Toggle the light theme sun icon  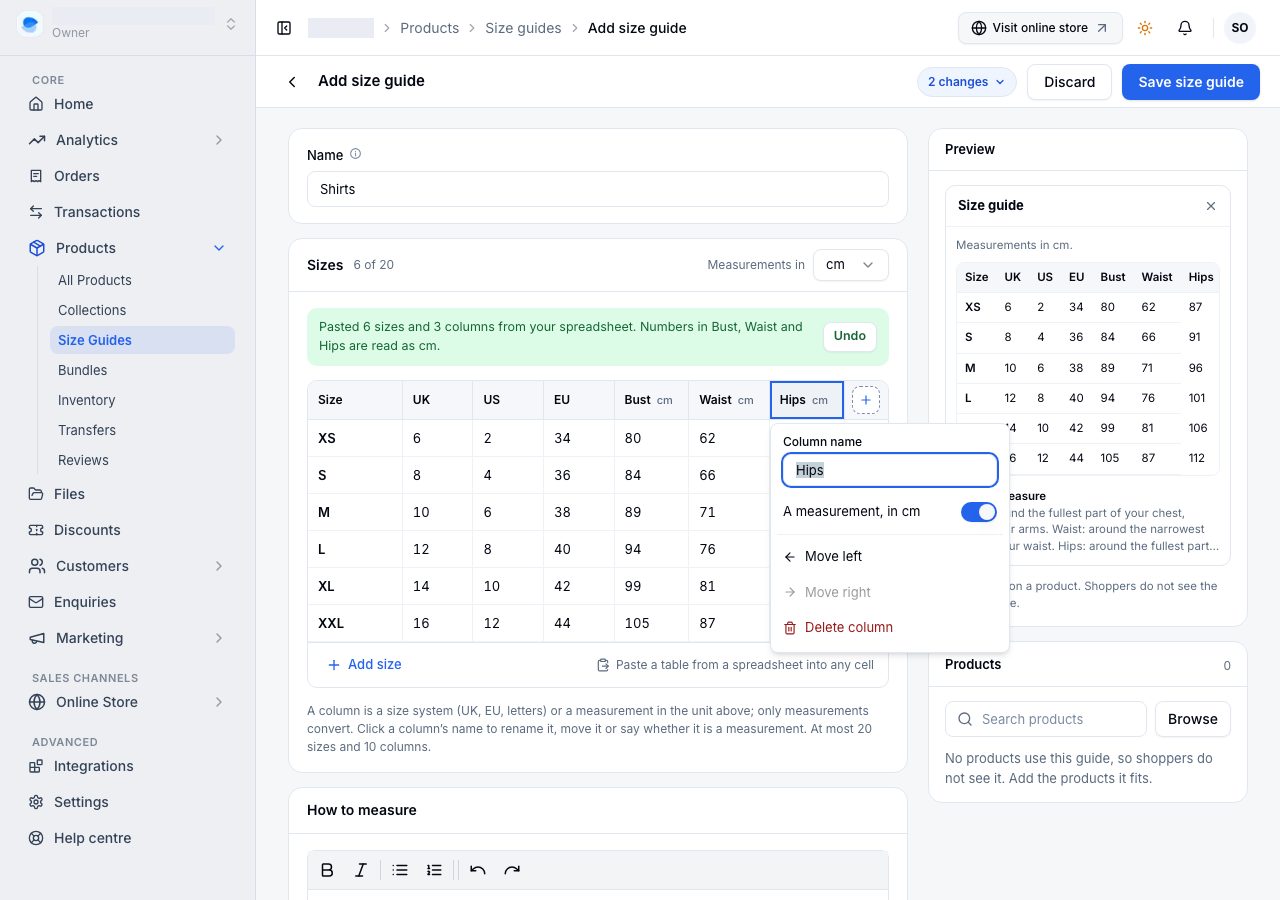(1145, 28)
